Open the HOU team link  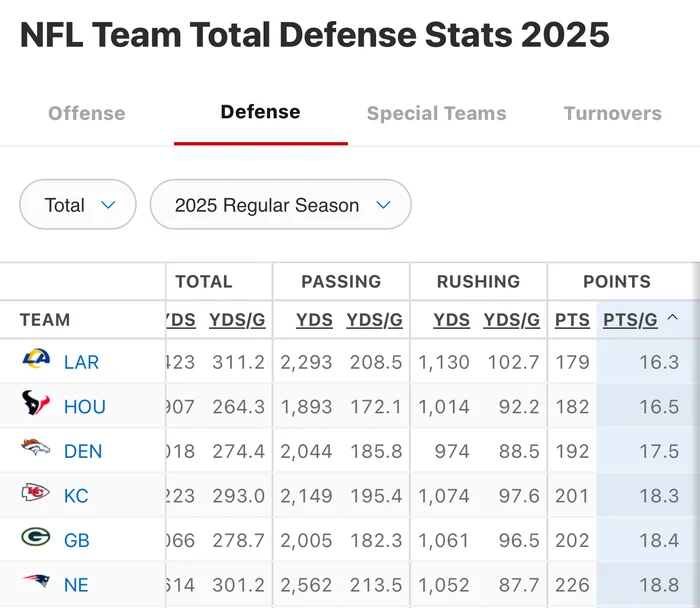(x=84, y=407)
